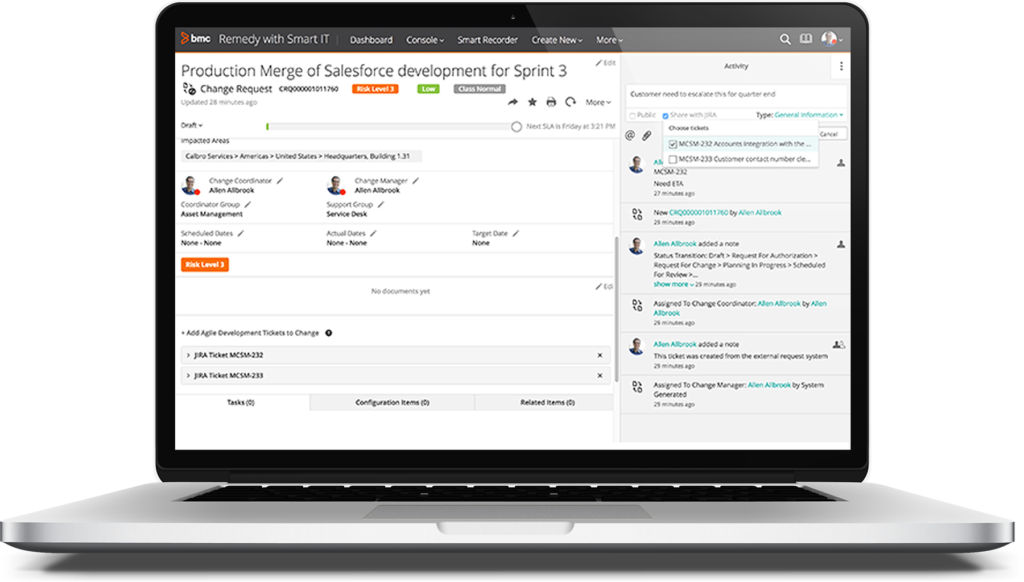Open ticket actions More dropdown
The image size is (1024, 582).
click(x=598, y=102)
